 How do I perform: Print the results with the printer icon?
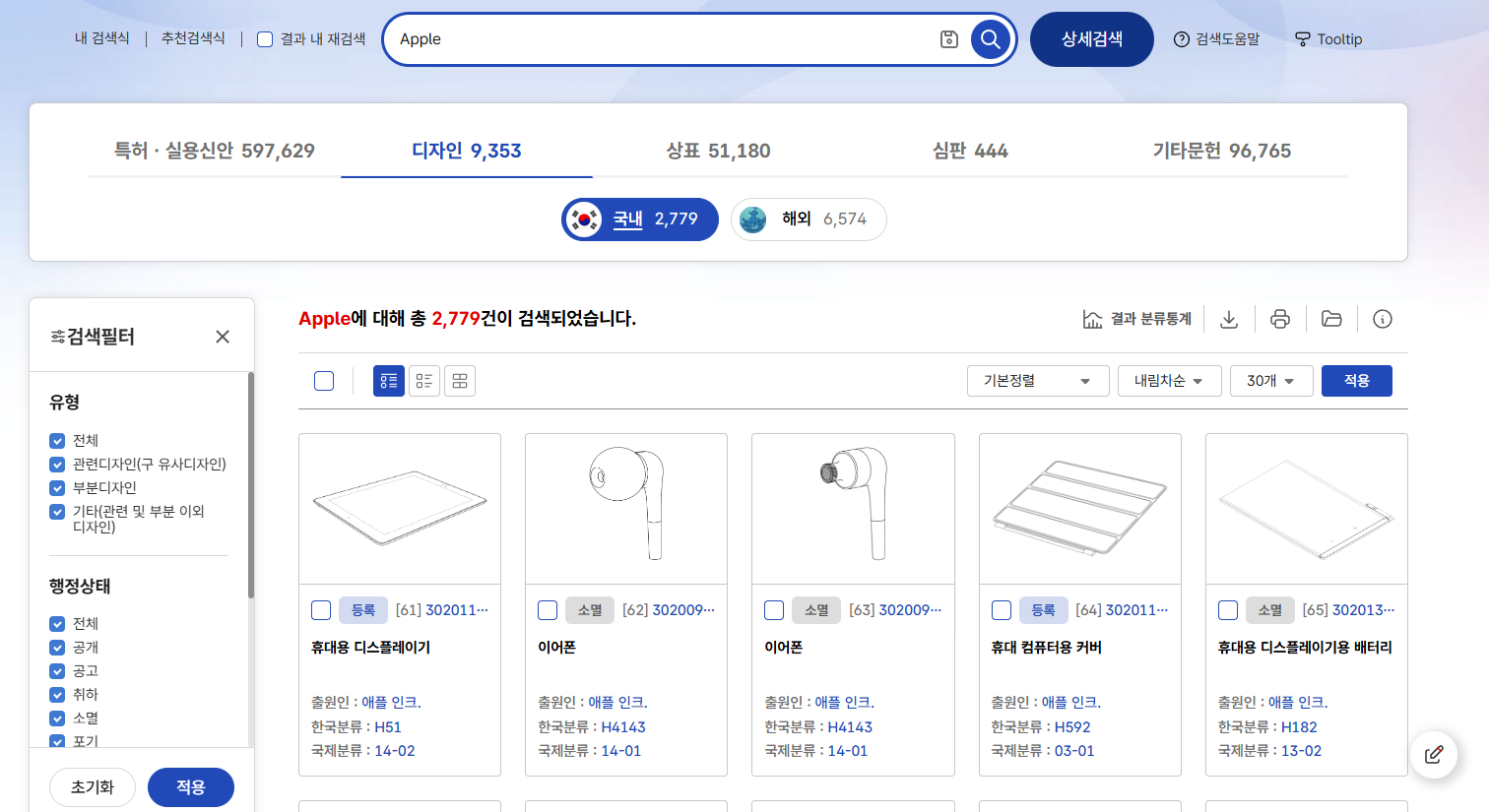coord(1280,319)
